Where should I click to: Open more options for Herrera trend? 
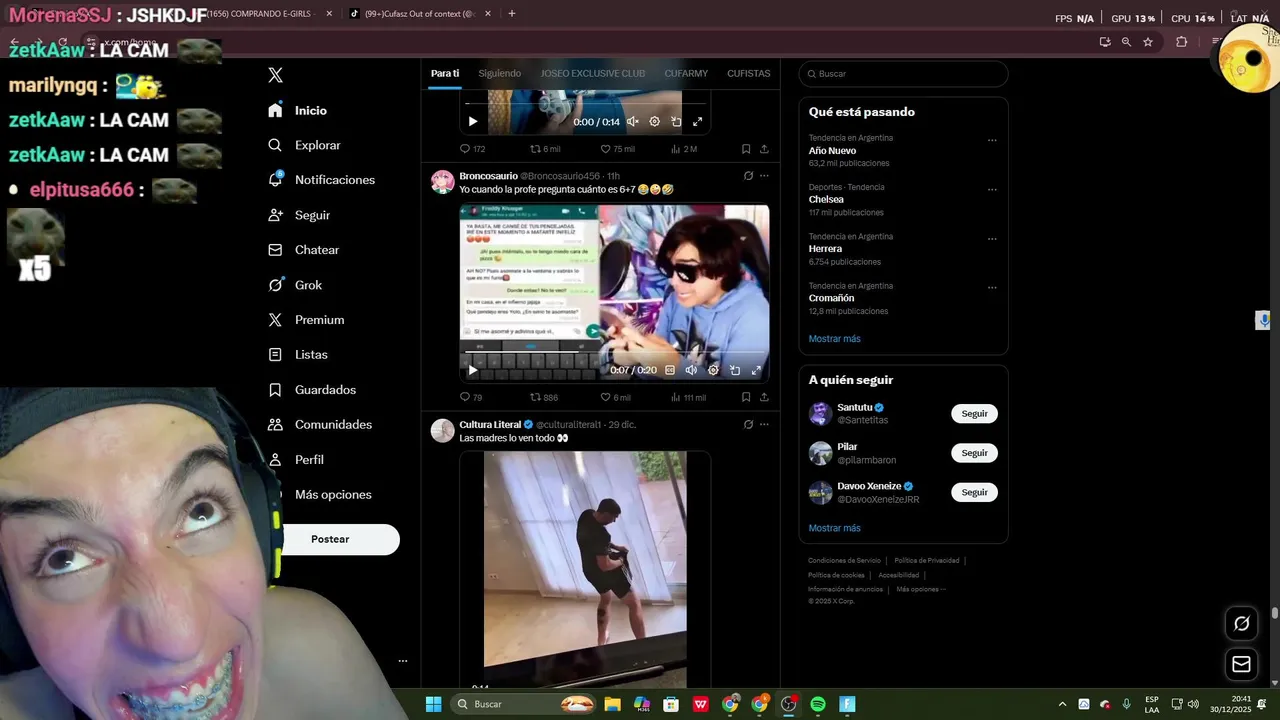[992, 238]
